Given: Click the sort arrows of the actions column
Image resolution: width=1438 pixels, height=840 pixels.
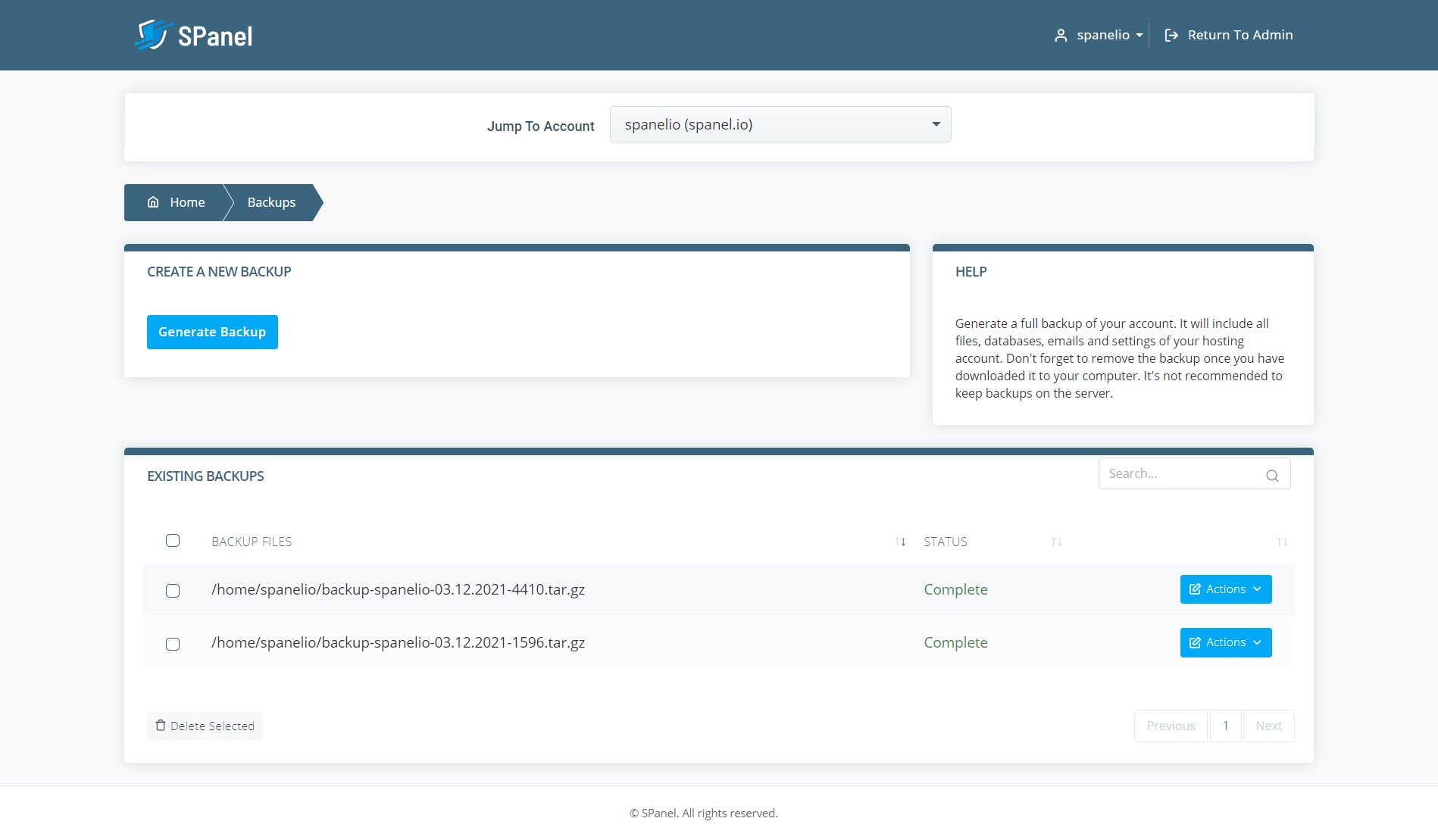Looking at the screenshot, I should click(x=1282, y=542).
